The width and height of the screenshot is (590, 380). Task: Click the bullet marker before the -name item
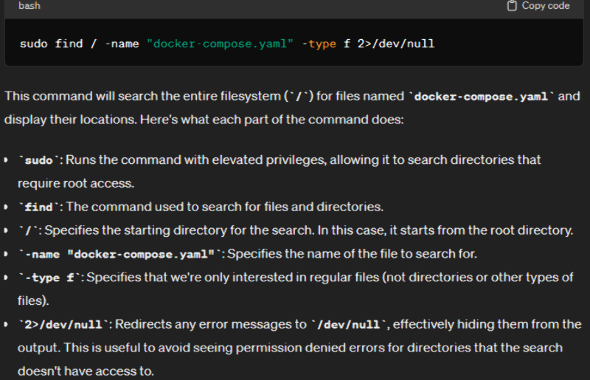click(6, 254)
